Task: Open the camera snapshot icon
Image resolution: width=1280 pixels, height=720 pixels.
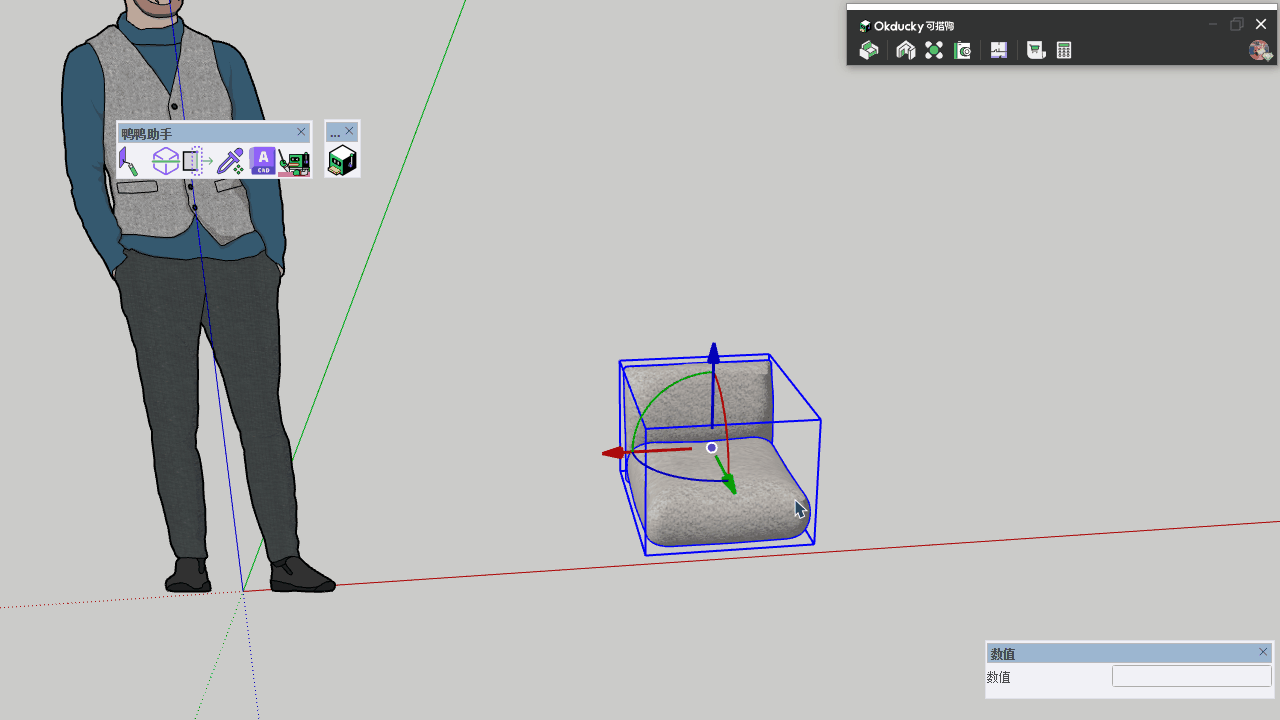Action: tap(962, 50)
